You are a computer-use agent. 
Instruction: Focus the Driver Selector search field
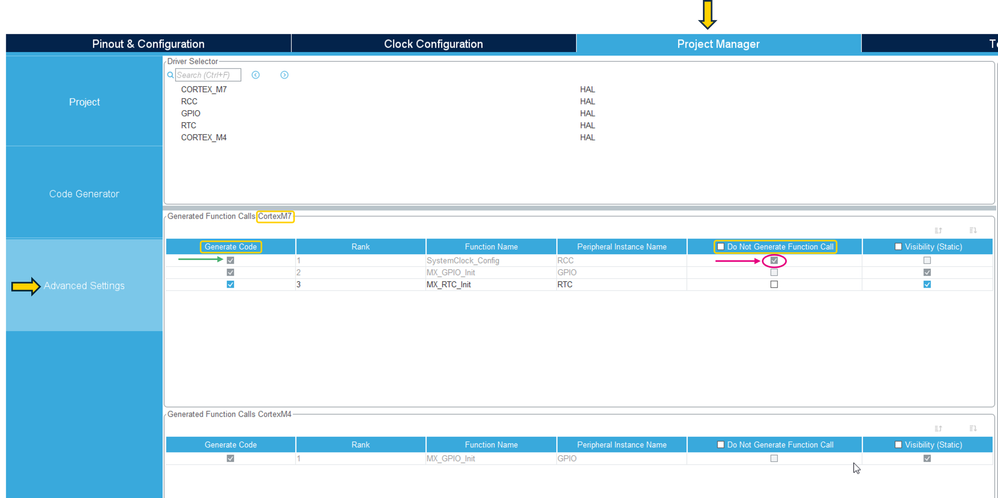[208, 75]
